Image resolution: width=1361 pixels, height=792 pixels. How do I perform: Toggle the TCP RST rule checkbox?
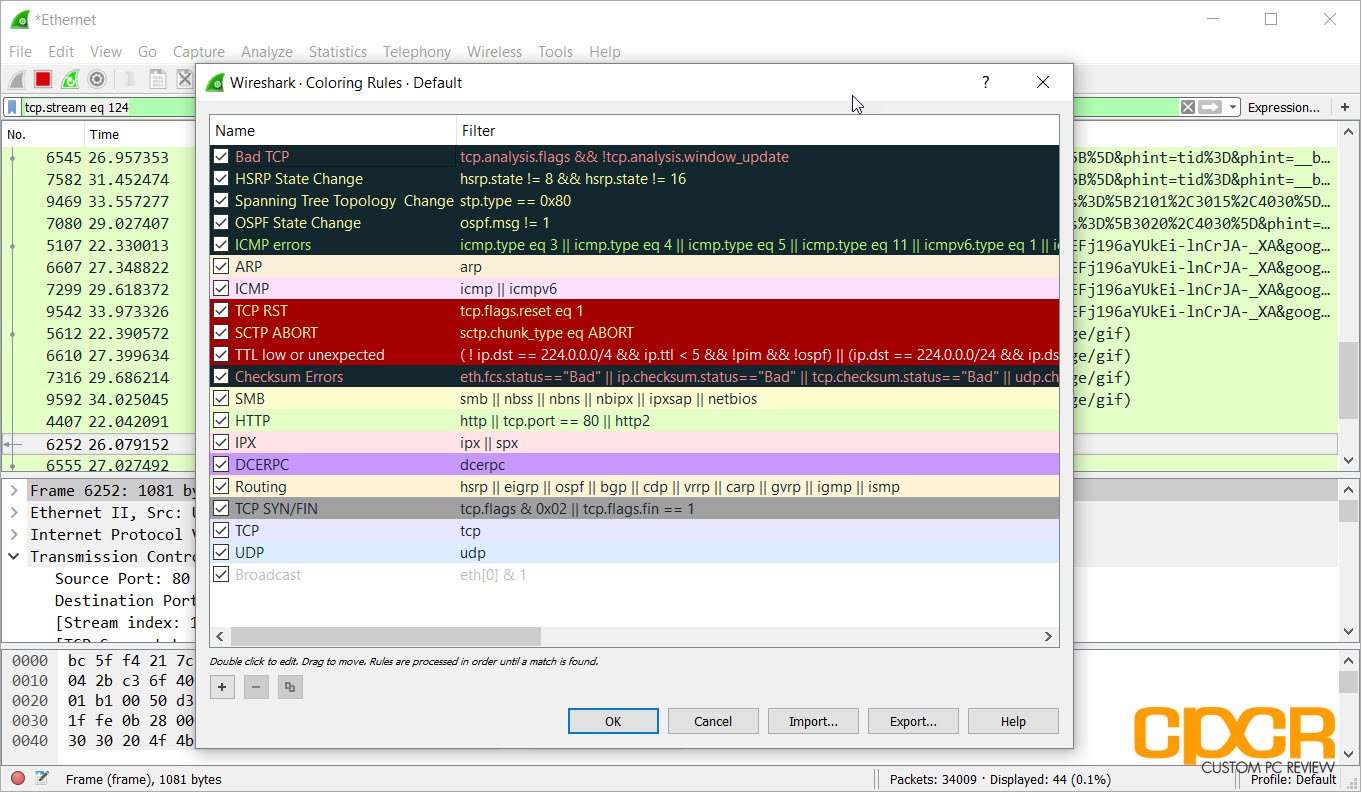[221, 311]
